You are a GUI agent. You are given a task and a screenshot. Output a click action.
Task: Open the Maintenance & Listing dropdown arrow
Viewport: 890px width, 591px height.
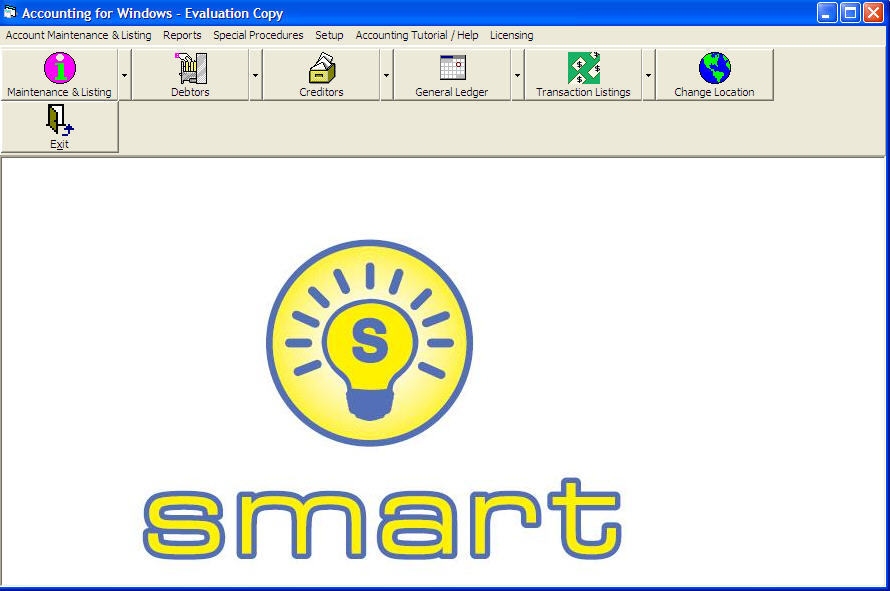click(124, 75)
